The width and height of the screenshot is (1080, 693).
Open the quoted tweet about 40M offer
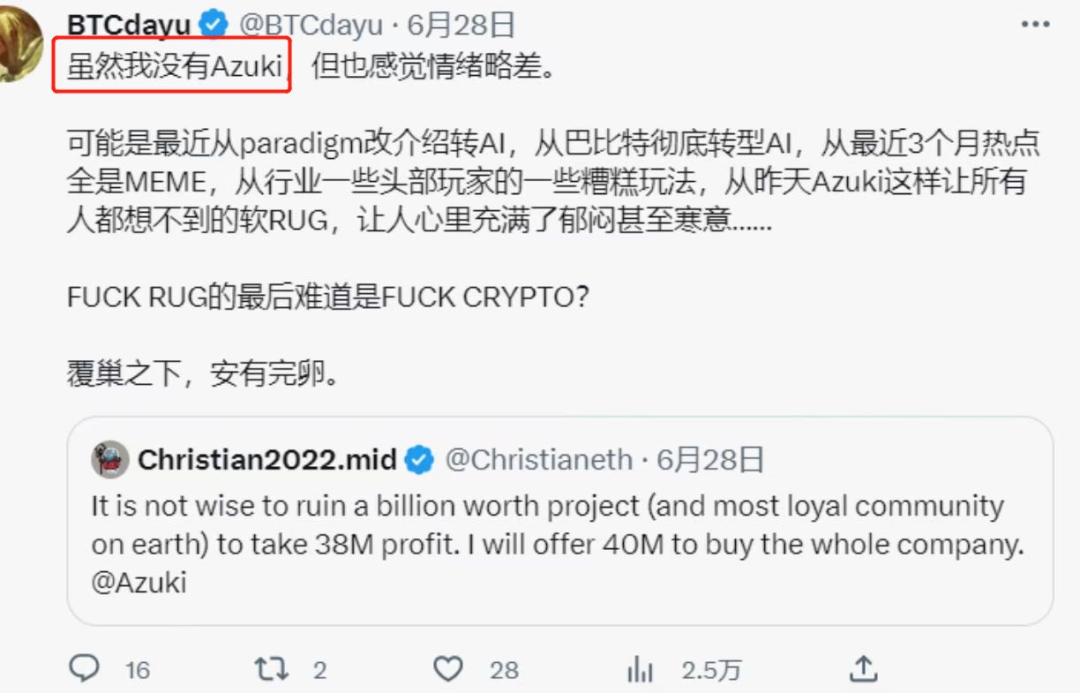pos(560,521)
